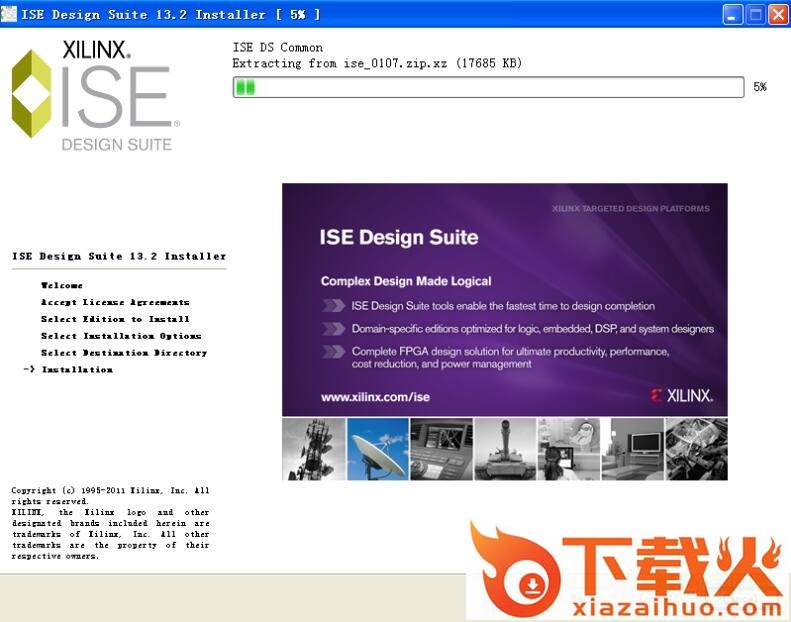The image size is (791, 622).
Task: Click the xiazaihuo download flame logo
Action: [x=522, y=574]
